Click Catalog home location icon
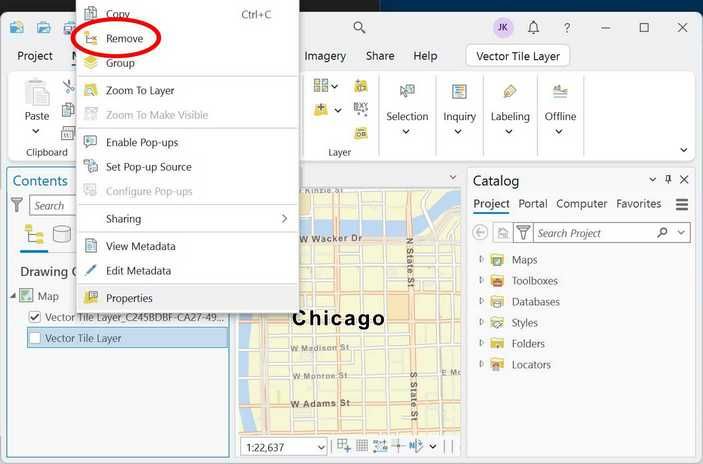 coord(503,233)
